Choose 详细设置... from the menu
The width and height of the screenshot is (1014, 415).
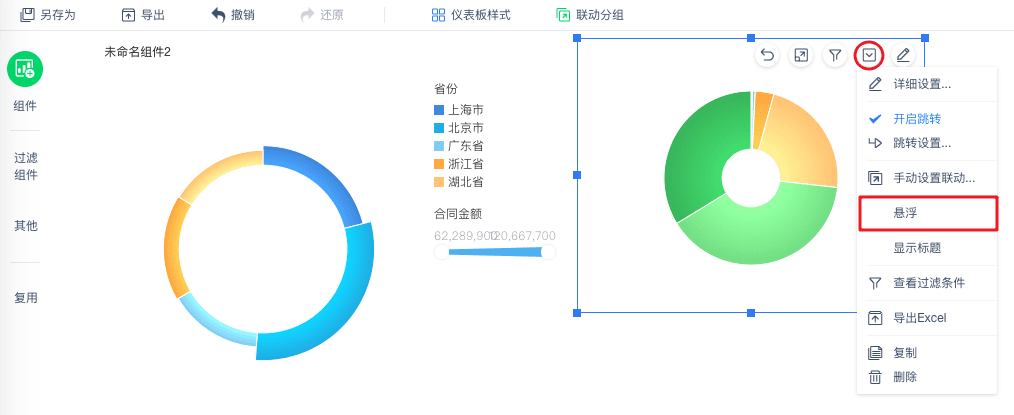click(x=926, y=84)
